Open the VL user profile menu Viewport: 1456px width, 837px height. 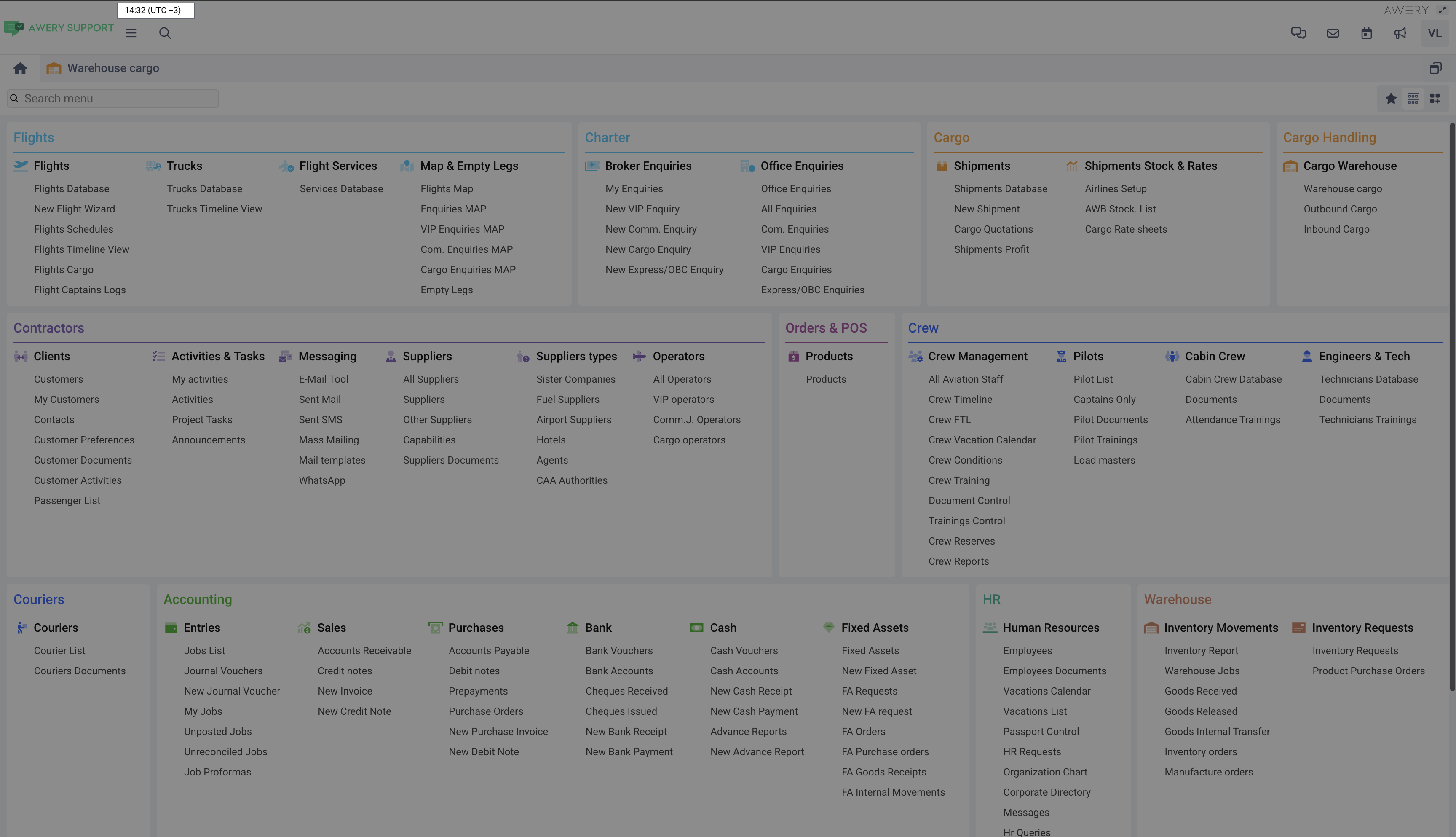(1434, 33)
